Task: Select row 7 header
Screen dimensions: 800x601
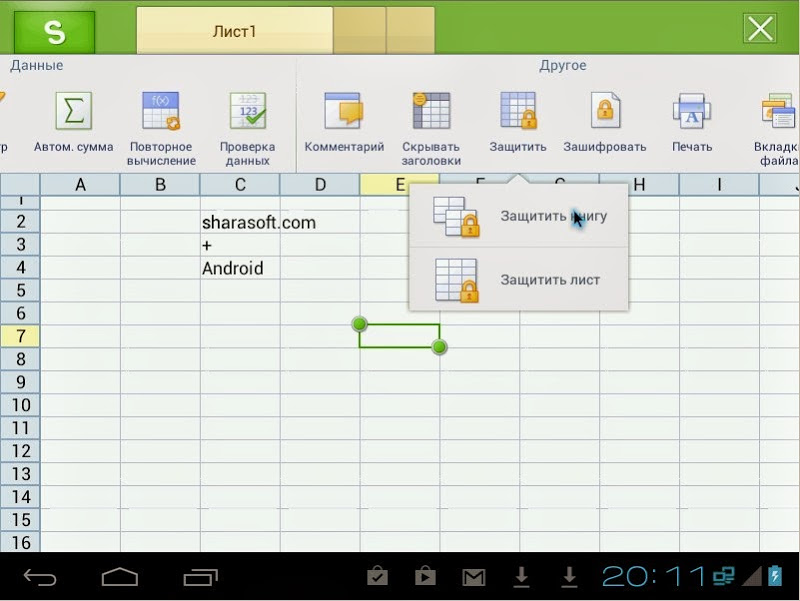Action: pos(20,336)
